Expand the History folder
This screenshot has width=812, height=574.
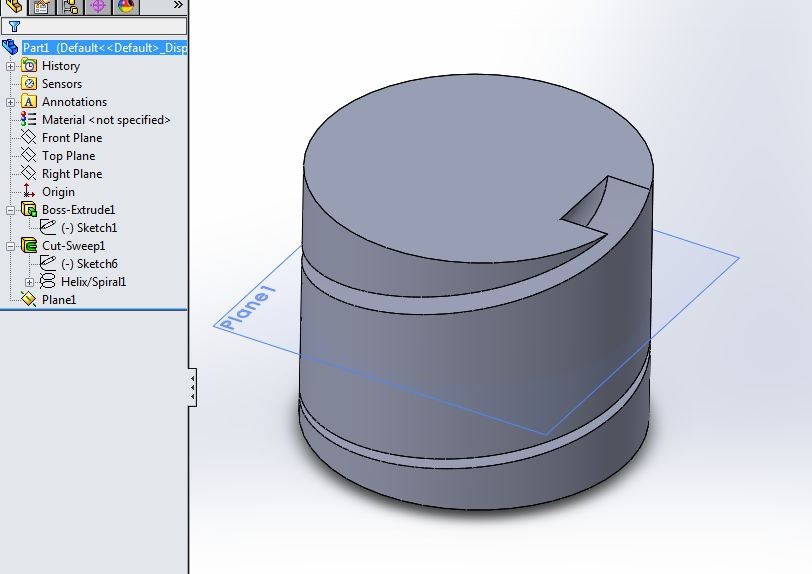point(10,66)
